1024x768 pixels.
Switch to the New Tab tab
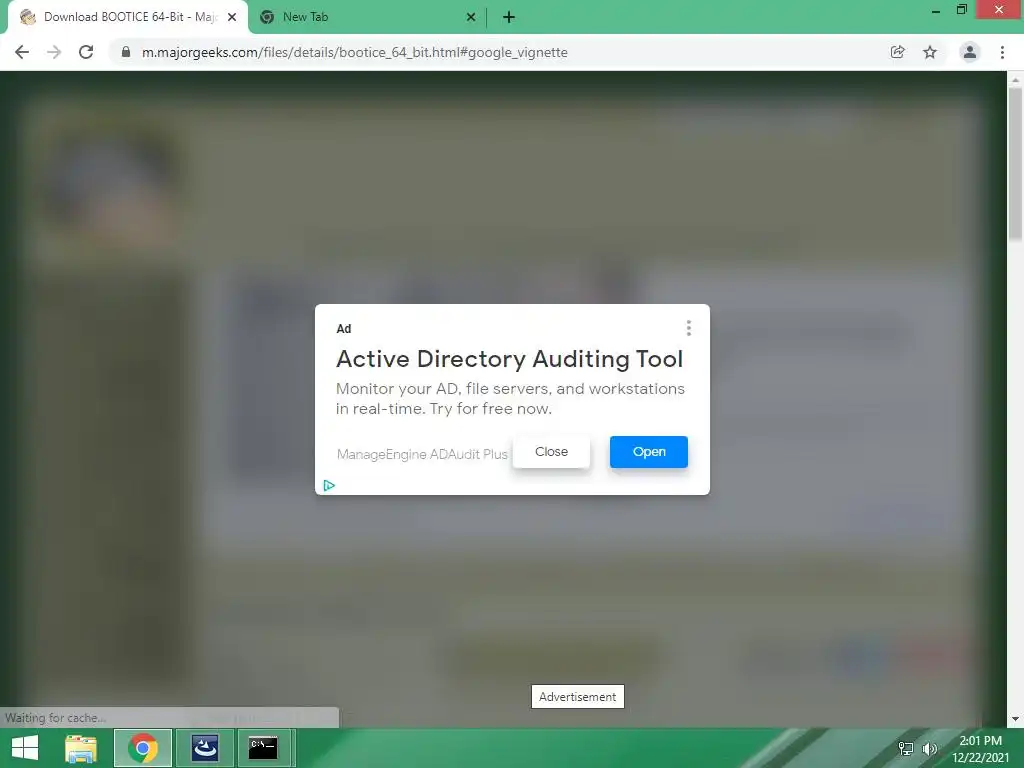click(368, 17)
